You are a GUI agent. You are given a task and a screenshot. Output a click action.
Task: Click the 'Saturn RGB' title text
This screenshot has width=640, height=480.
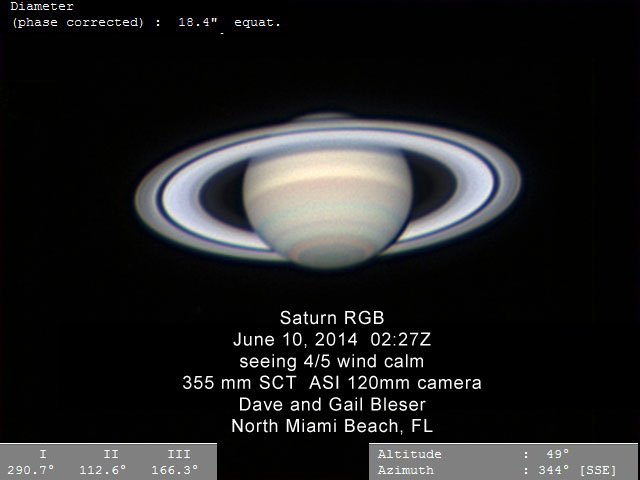332,318
